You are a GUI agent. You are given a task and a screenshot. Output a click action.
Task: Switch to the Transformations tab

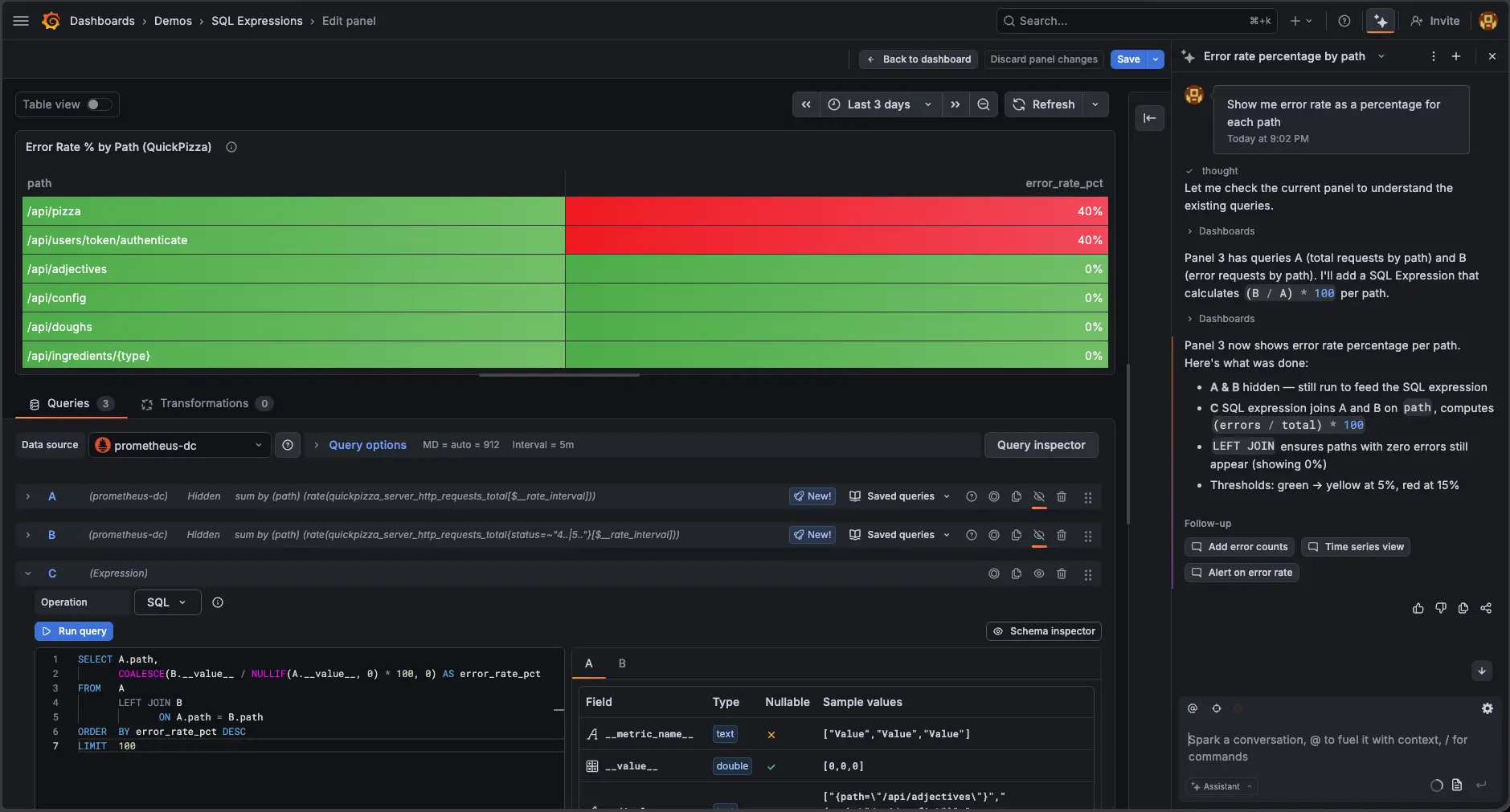click(x=204, y=403)
